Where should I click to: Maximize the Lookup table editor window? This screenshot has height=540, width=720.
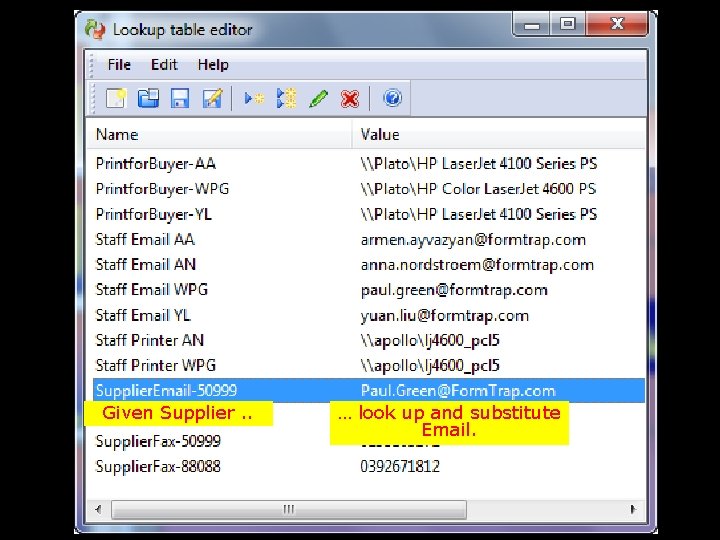[x=568, y=24]
